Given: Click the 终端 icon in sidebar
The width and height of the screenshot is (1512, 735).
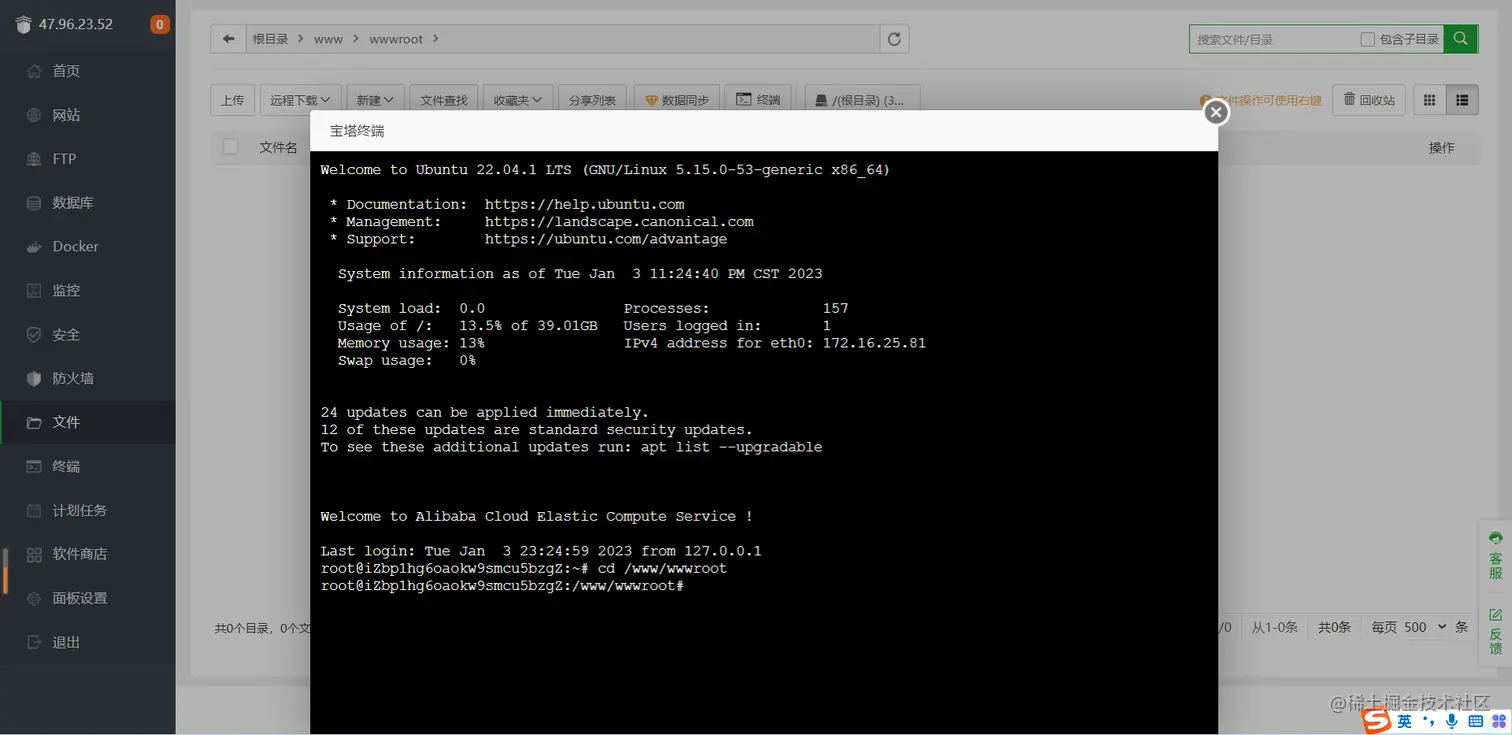Looking at the screenshot, I should tap(34, 467).
